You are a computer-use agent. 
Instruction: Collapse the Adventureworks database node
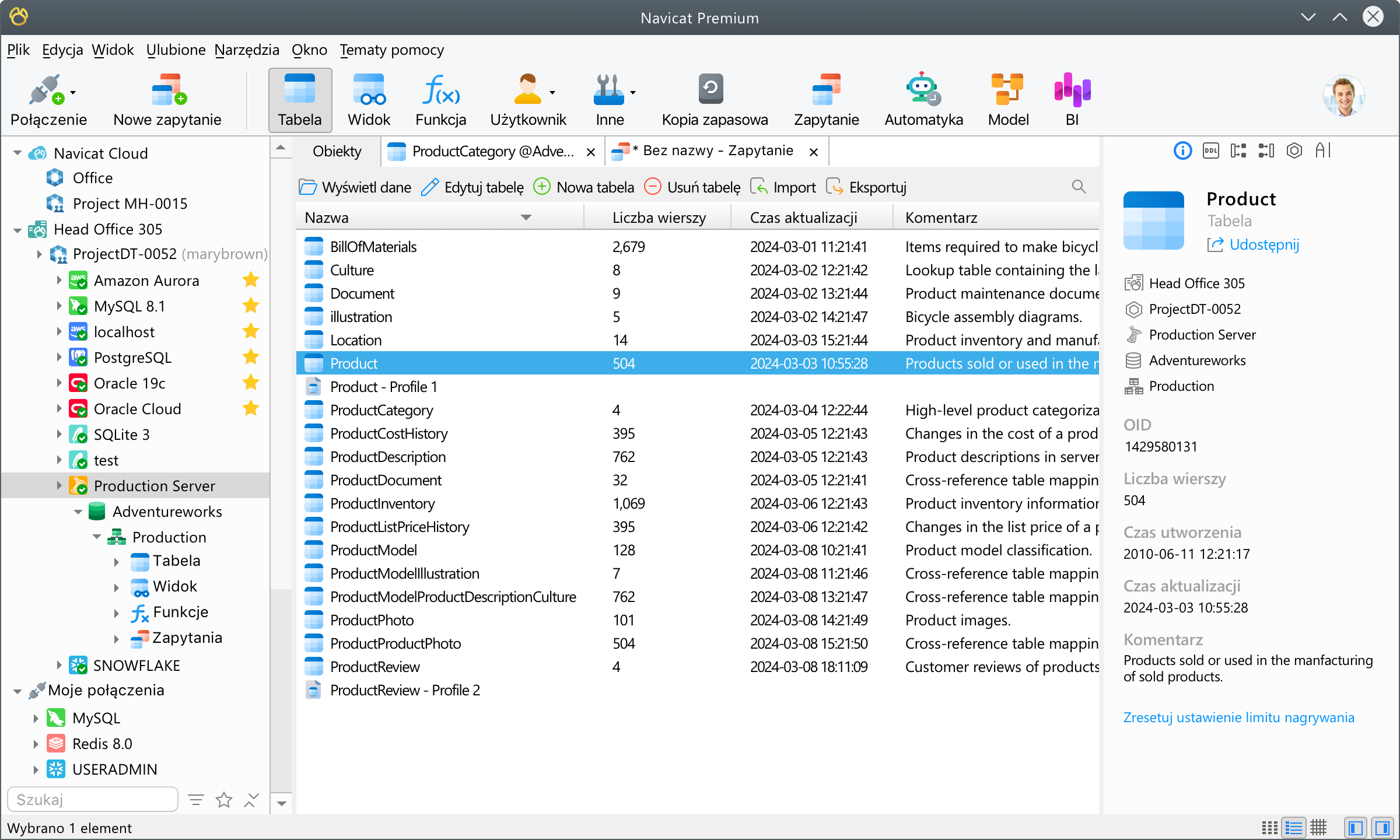pos(78,512)
